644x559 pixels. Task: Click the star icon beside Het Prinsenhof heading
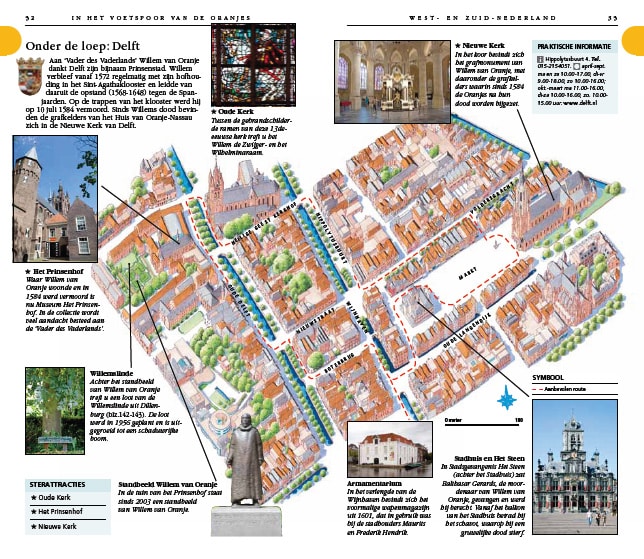(x=28, y=270)
